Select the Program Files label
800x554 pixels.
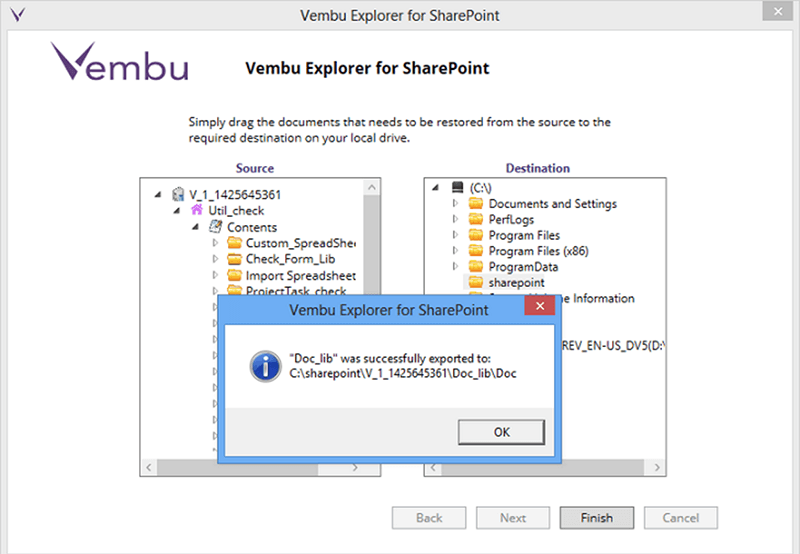[x=524, y=235]
